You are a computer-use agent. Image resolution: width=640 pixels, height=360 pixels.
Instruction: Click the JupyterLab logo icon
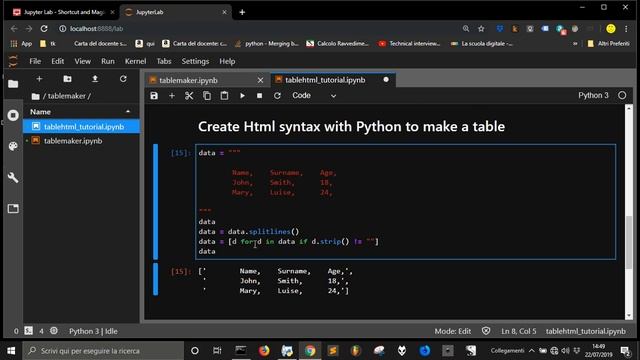click(13, 61)
